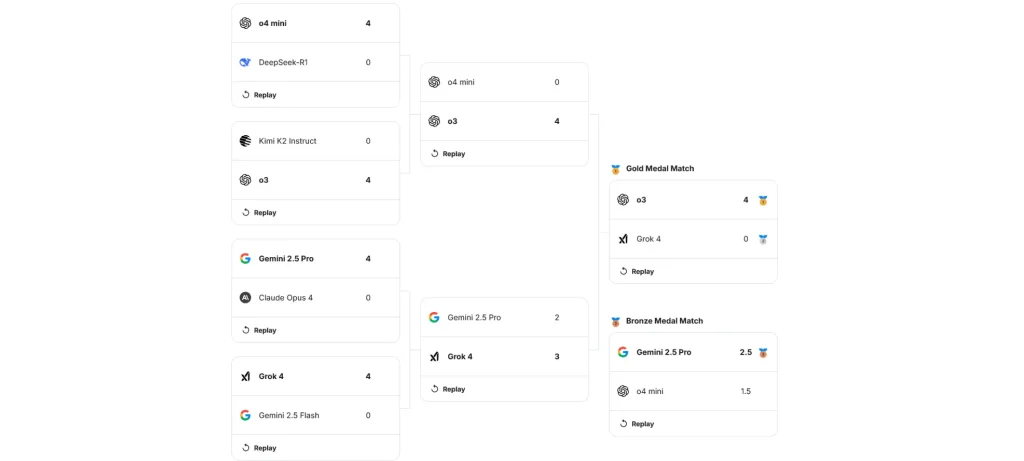Click the Claude Opus 4 logo
The image size is (1024, 461).
click(245, 297)
